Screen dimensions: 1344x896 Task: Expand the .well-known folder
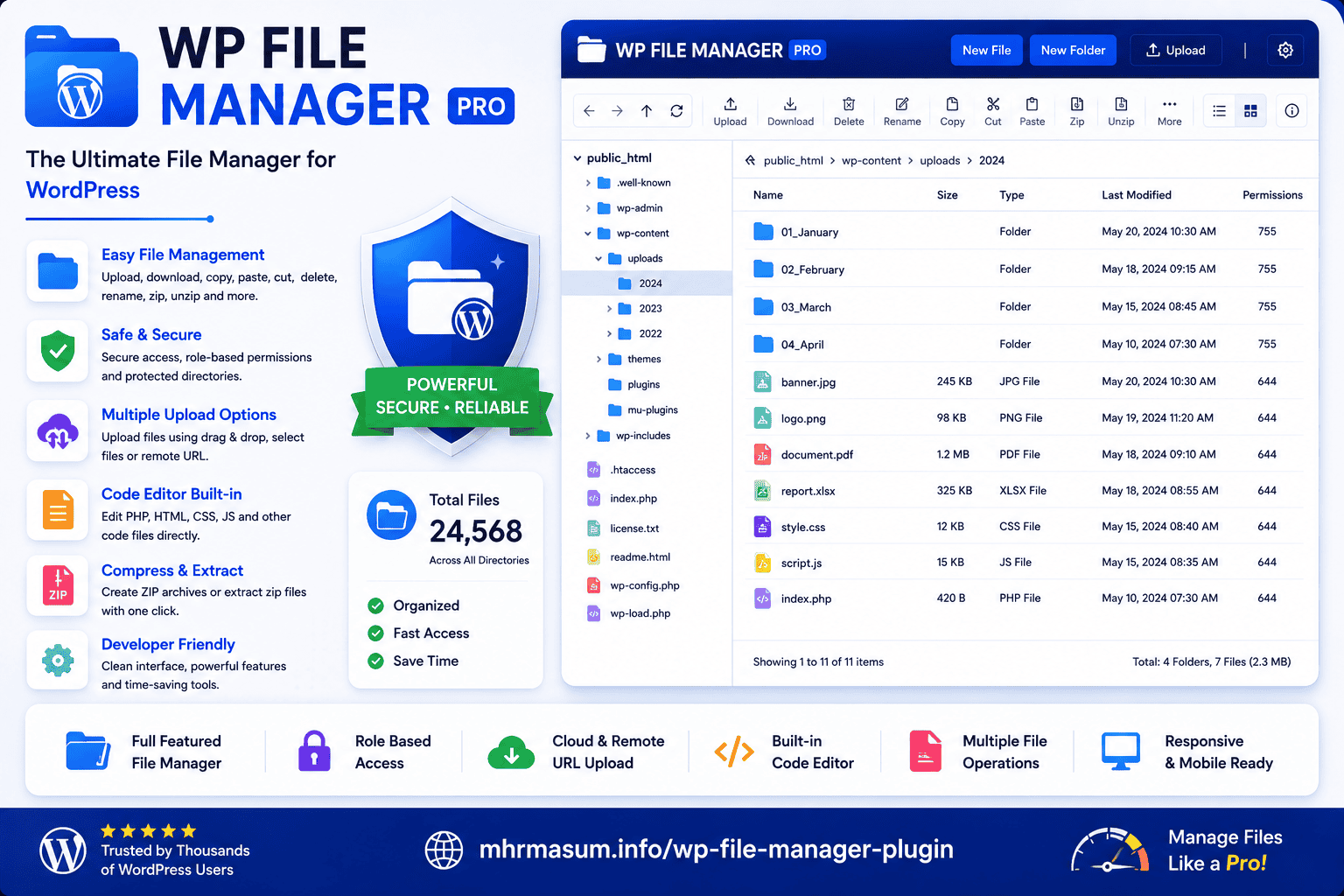pyautogui.click(x=588, y=183)
